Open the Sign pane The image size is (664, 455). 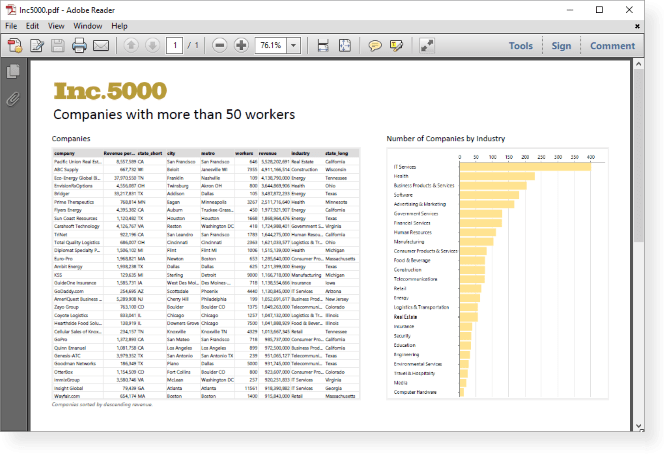tap(561, 46)
